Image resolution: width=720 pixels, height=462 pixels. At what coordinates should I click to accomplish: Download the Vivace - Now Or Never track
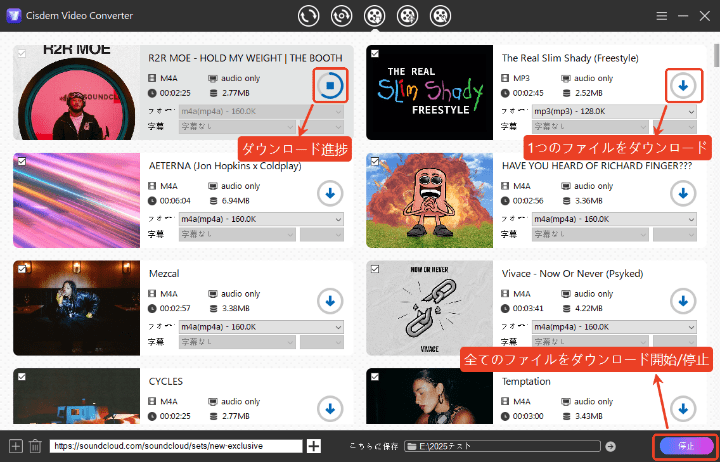pyautogui.click(x=682, y=300)
